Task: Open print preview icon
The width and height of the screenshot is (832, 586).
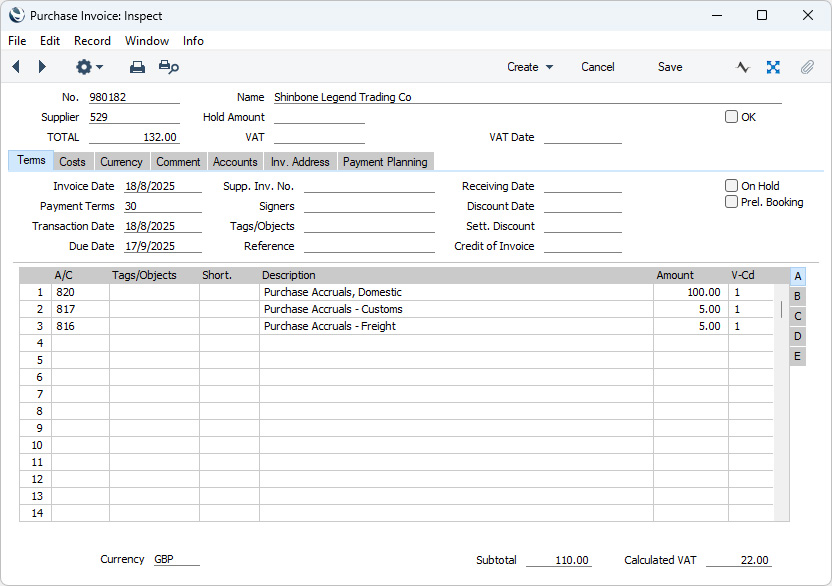Action: point(169,67)
